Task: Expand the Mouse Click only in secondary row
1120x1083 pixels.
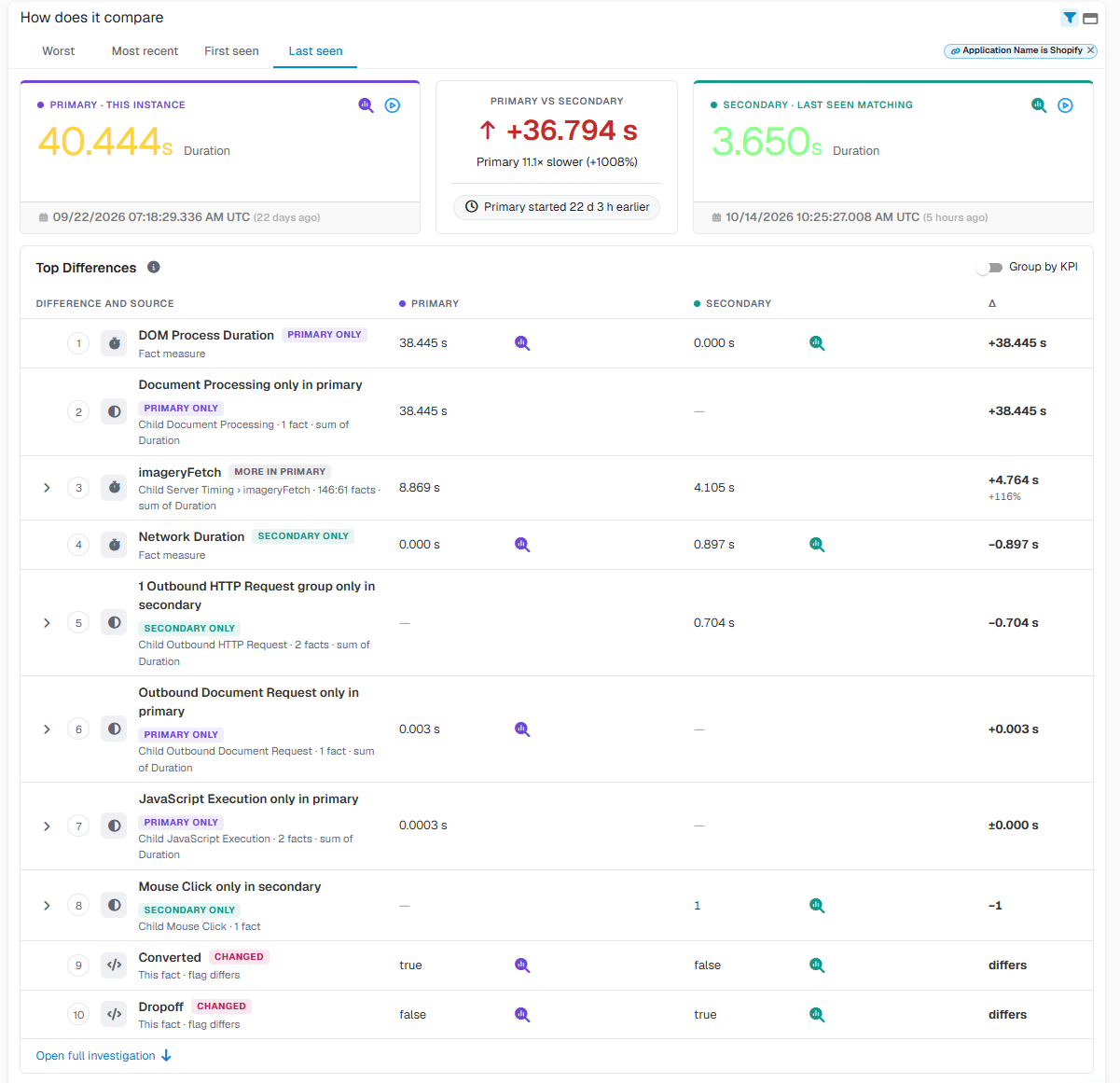Action: 47,906
